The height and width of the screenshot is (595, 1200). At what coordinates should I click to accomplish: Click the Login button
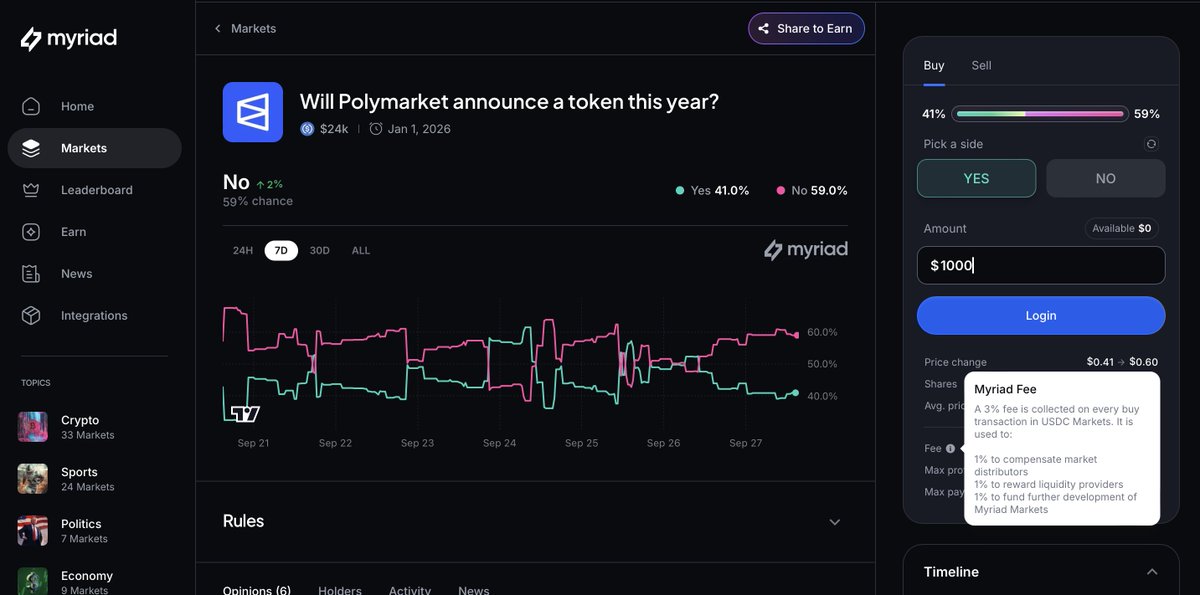tap(1041, 315)
